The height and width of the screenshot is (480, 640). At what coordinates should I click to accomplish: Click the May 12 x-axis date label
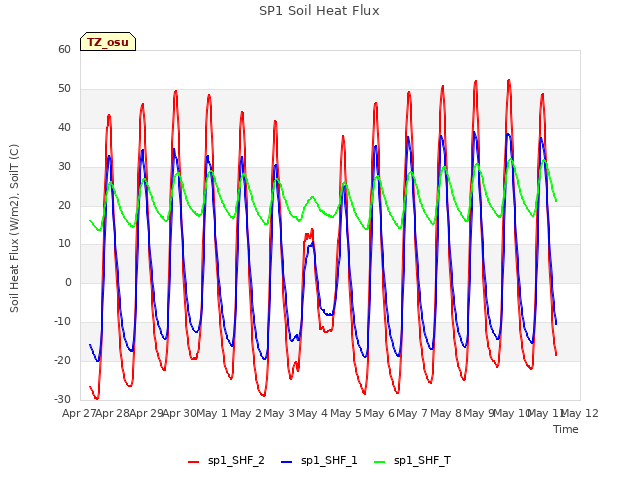coord(580,413)
